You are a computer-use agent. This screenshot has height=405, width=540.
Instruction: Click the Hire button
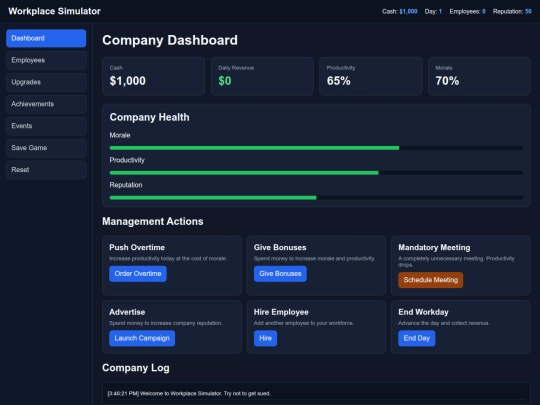click(x=265, y=338)
